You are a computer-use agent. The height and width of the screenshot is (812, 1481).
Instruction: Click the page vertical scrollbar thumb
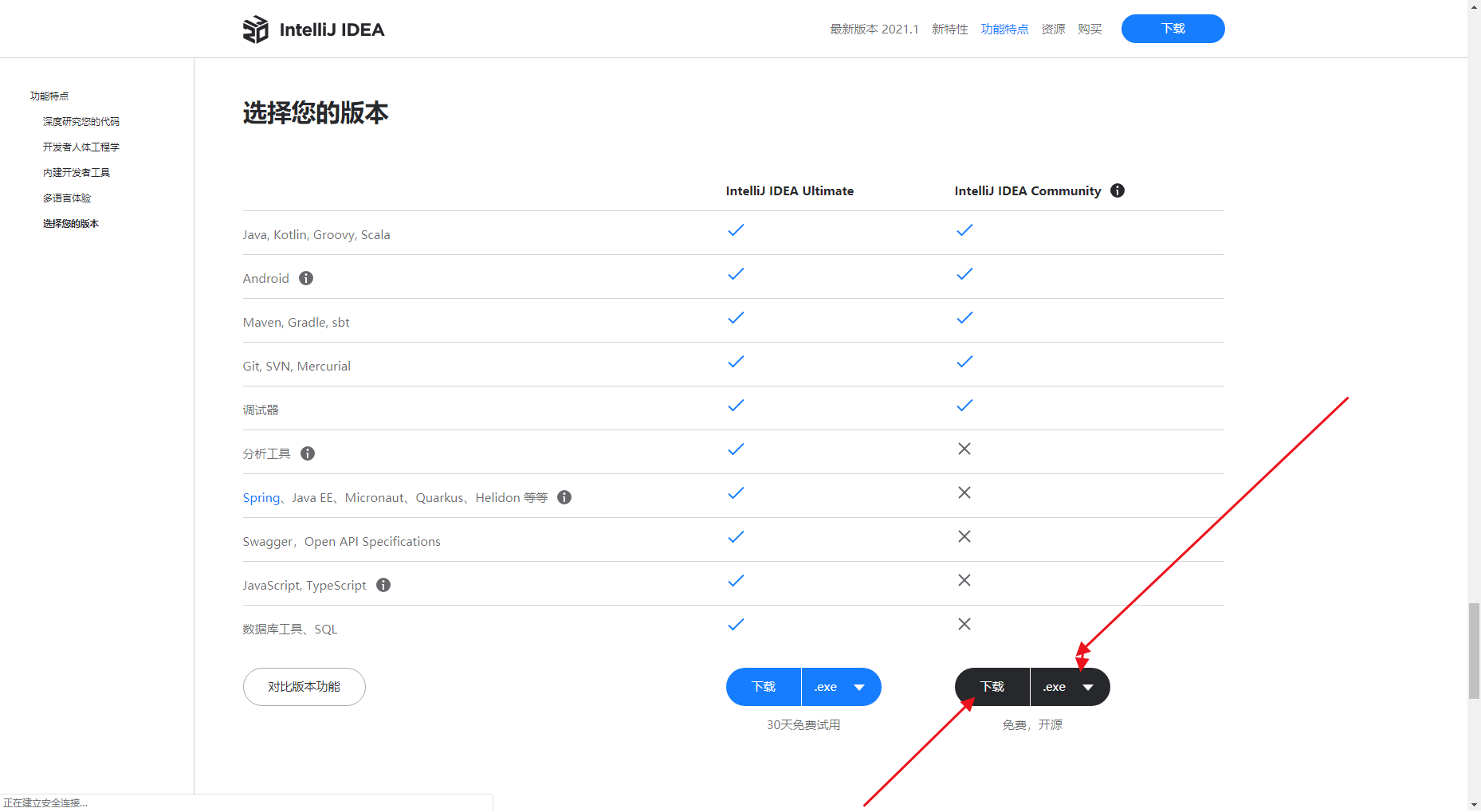click(x=1474, y=652)
